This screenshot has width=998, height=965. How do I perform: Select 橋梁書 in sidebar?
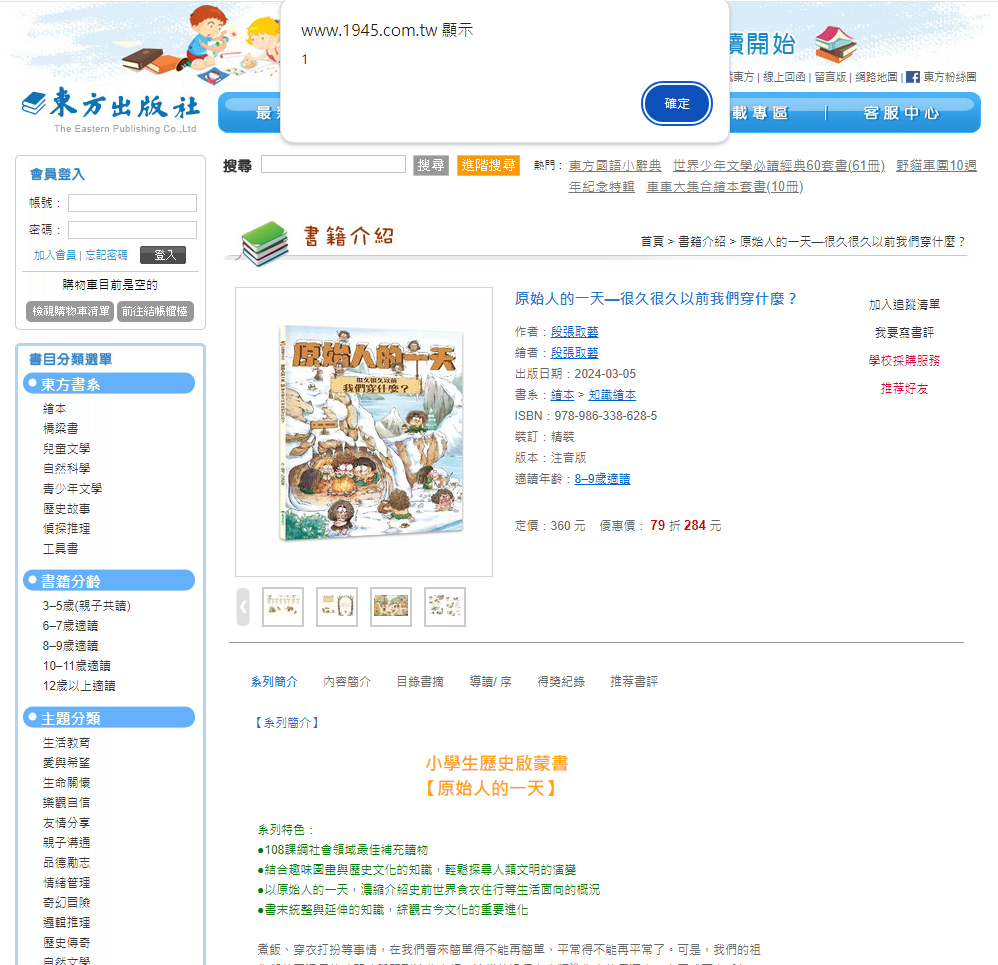[x=60, y=428]
